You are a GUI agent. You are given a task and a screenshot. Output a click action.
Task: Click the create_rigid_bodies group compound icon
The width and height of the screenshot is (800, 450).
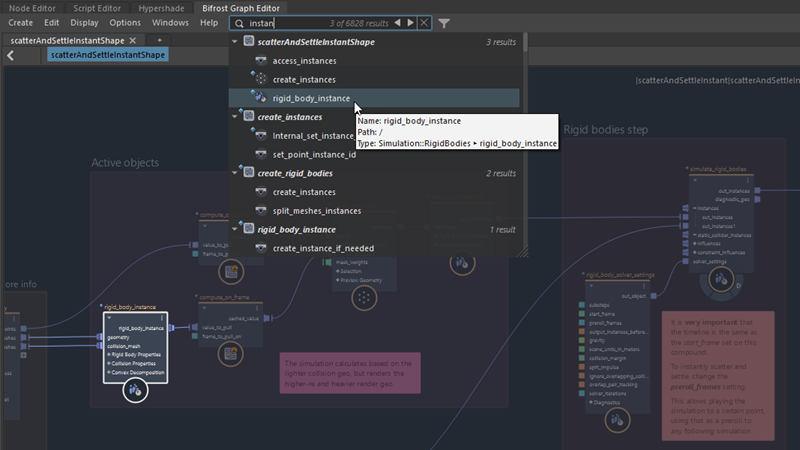click(x=248, y=172)
